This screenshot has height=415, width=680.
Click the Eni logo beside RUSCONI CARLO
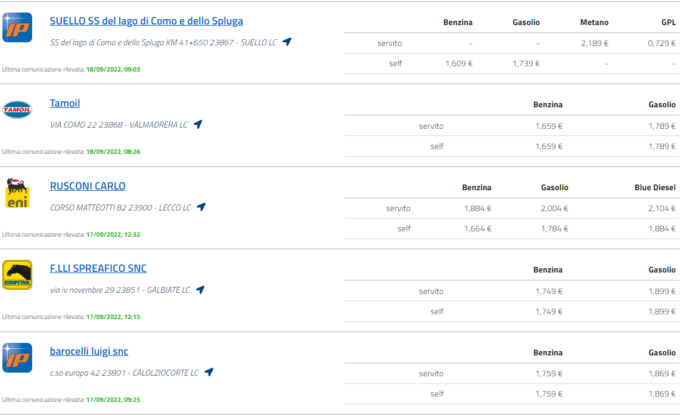[18, 193]
